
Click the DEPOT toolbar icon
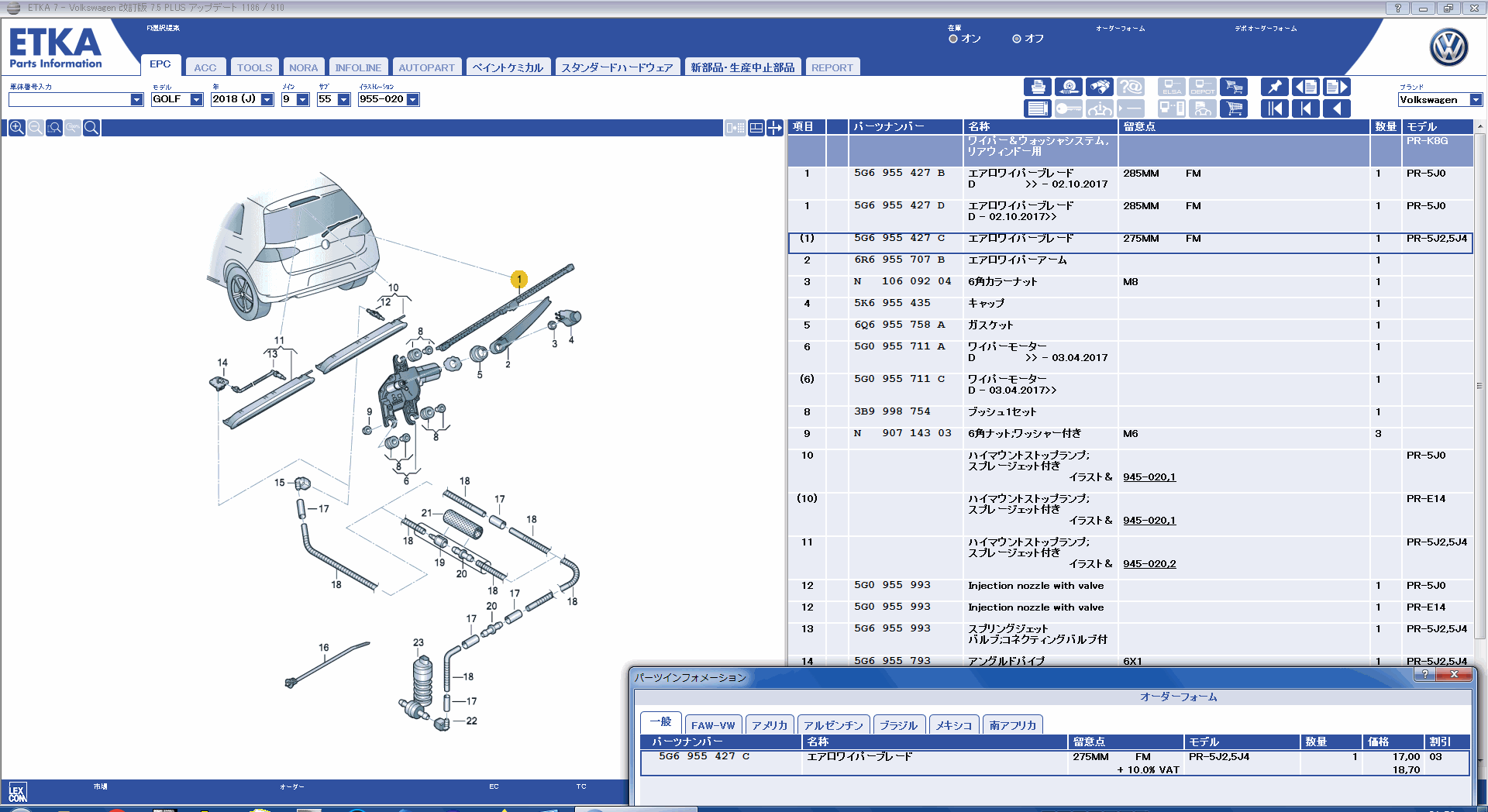pos(1203,87)
